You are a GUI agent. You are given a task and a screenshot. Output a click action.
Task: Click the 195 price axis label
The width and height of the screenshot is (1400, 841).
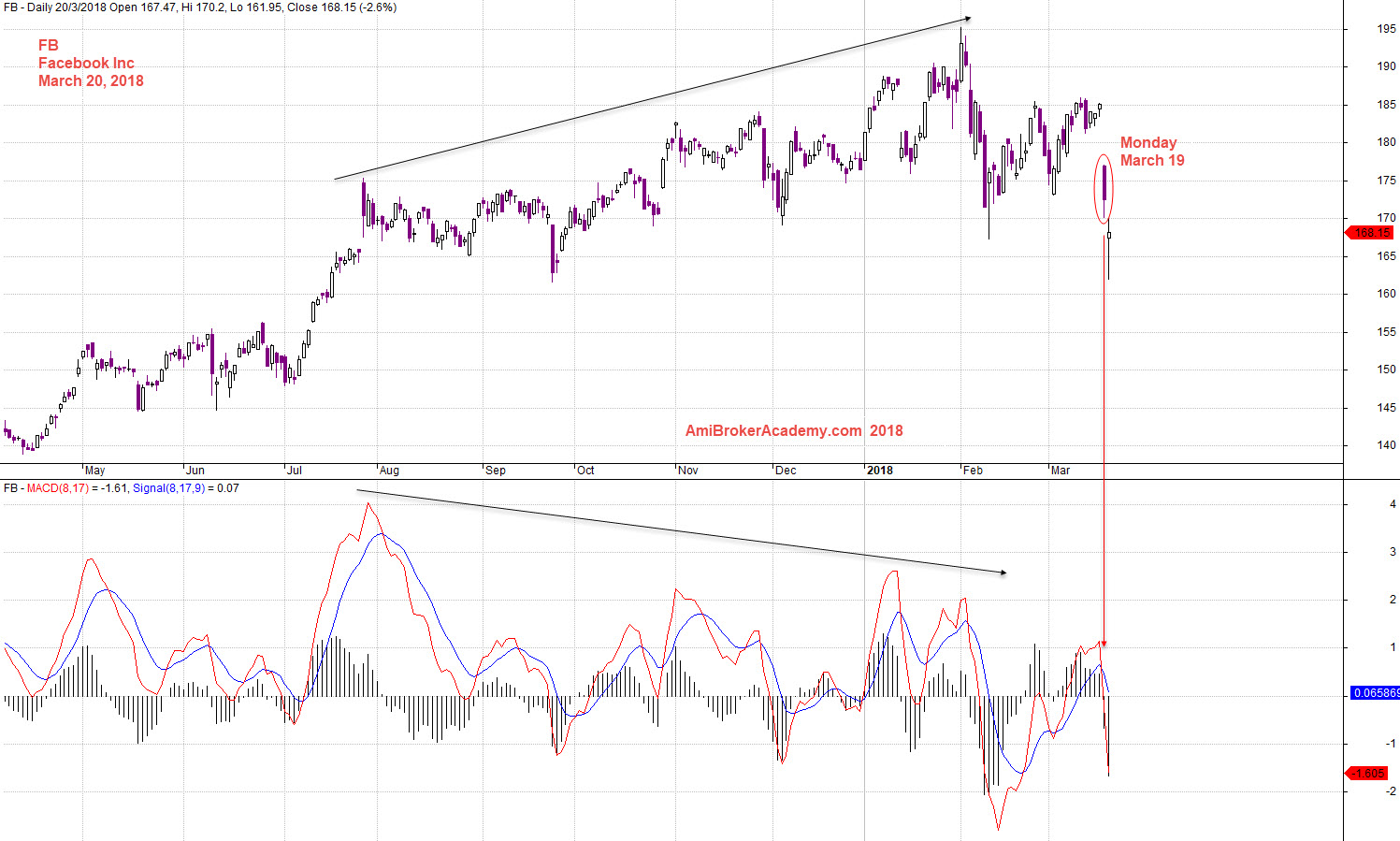coord(1387,29)
